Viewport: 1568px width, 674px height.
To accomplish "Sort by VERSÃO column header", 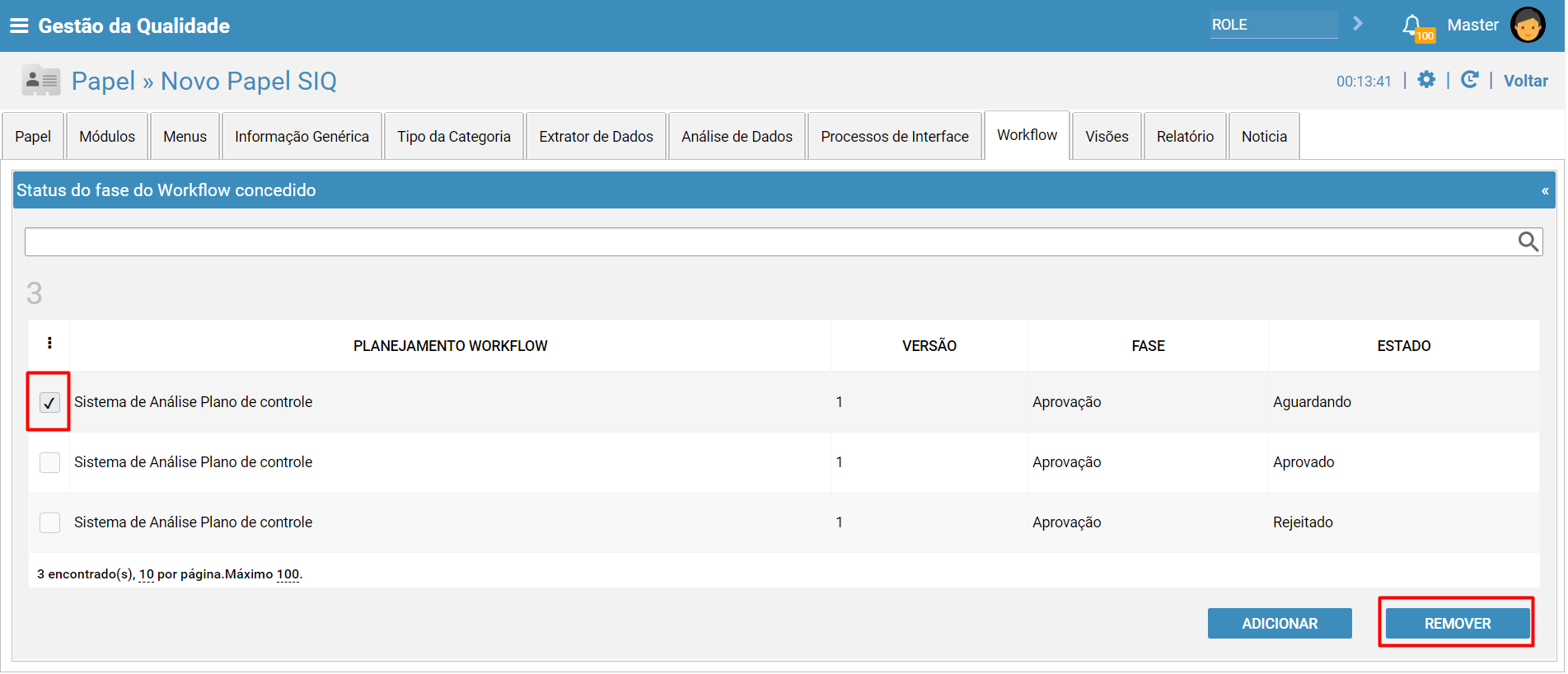I will [929, 346].
